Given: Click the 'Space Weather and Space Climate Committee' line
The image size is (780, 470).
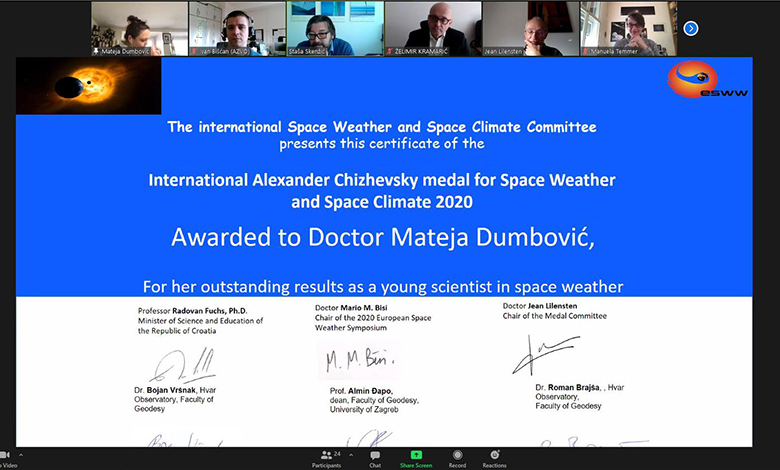Looking at the screenshot, I should [x=382, y=127].
